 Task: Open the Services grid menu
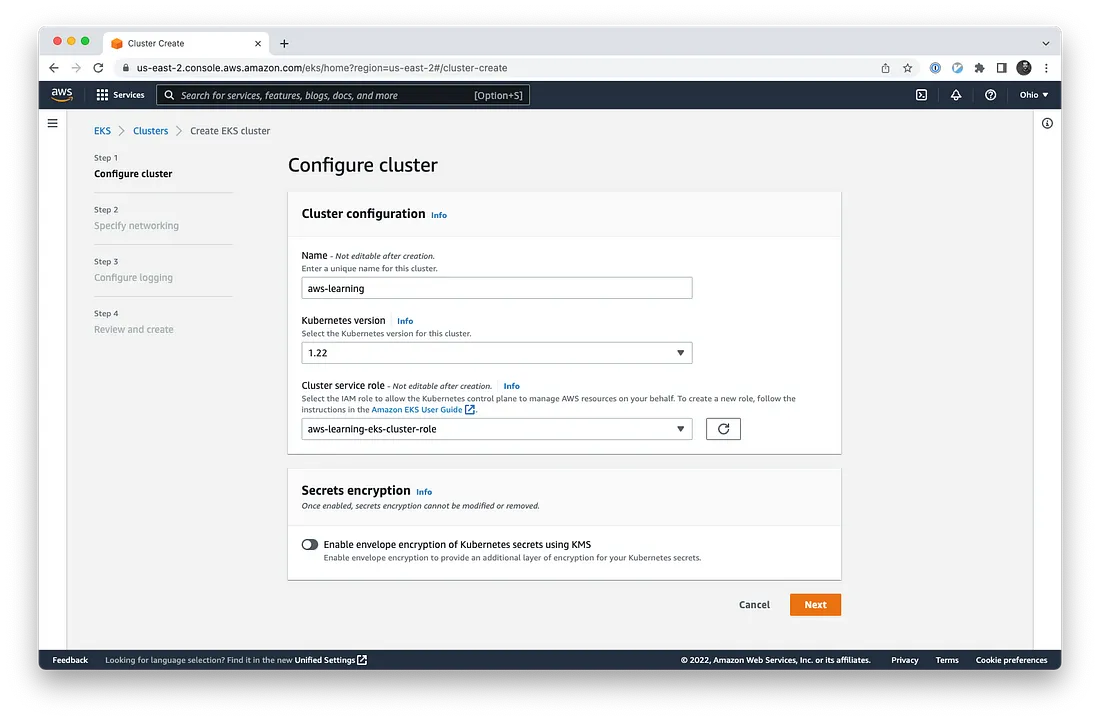[102, 95]
